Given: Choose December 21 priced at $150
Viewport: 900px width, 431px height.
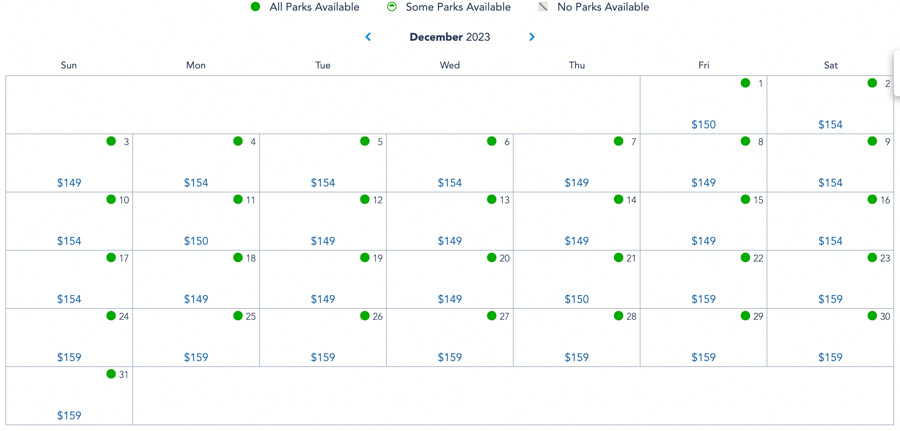Looking at the screenshot, I should [577, 299].
